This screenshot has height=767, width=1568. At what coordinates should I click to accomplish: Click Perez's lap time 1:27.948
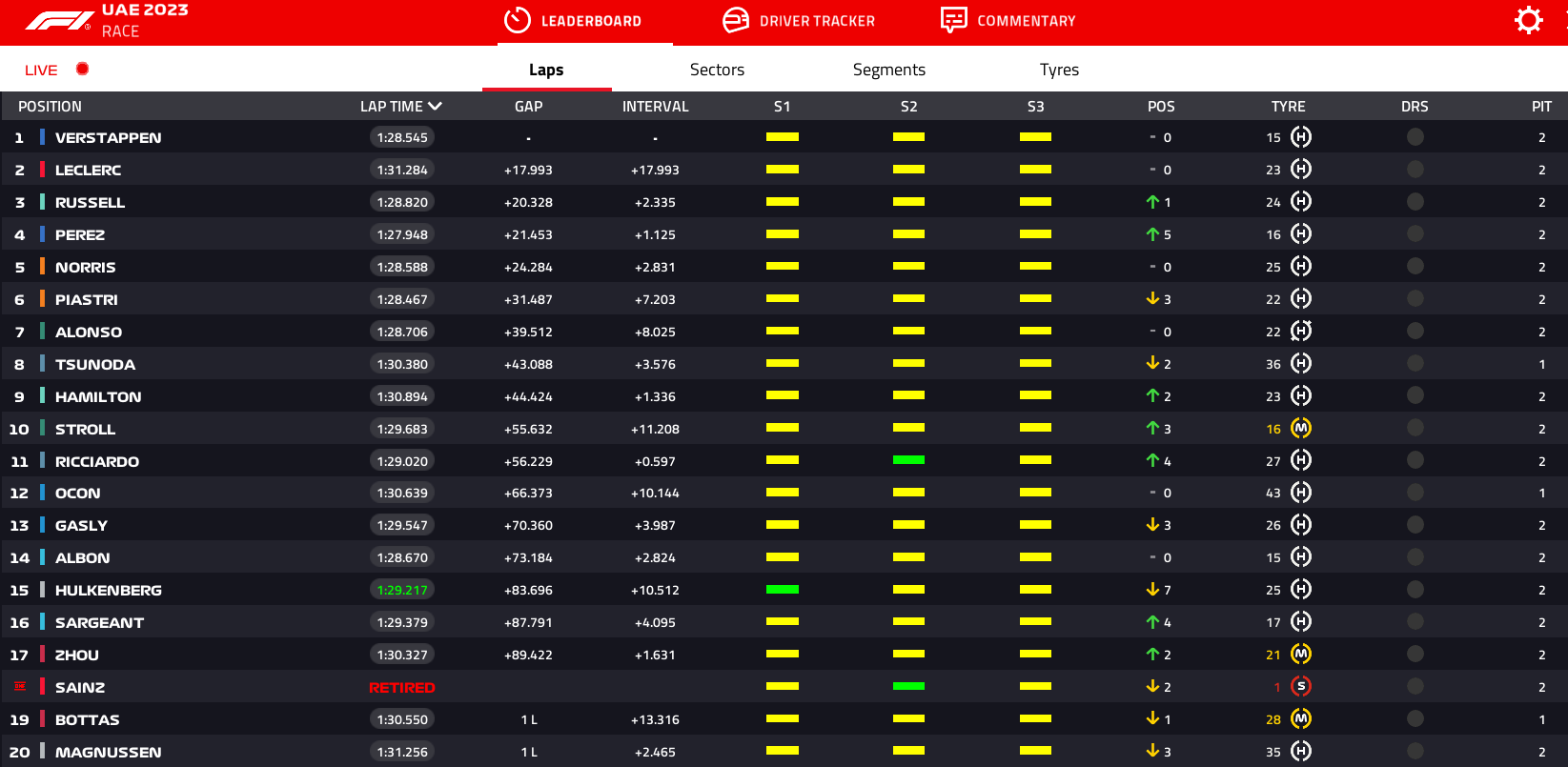click(402, 234)
